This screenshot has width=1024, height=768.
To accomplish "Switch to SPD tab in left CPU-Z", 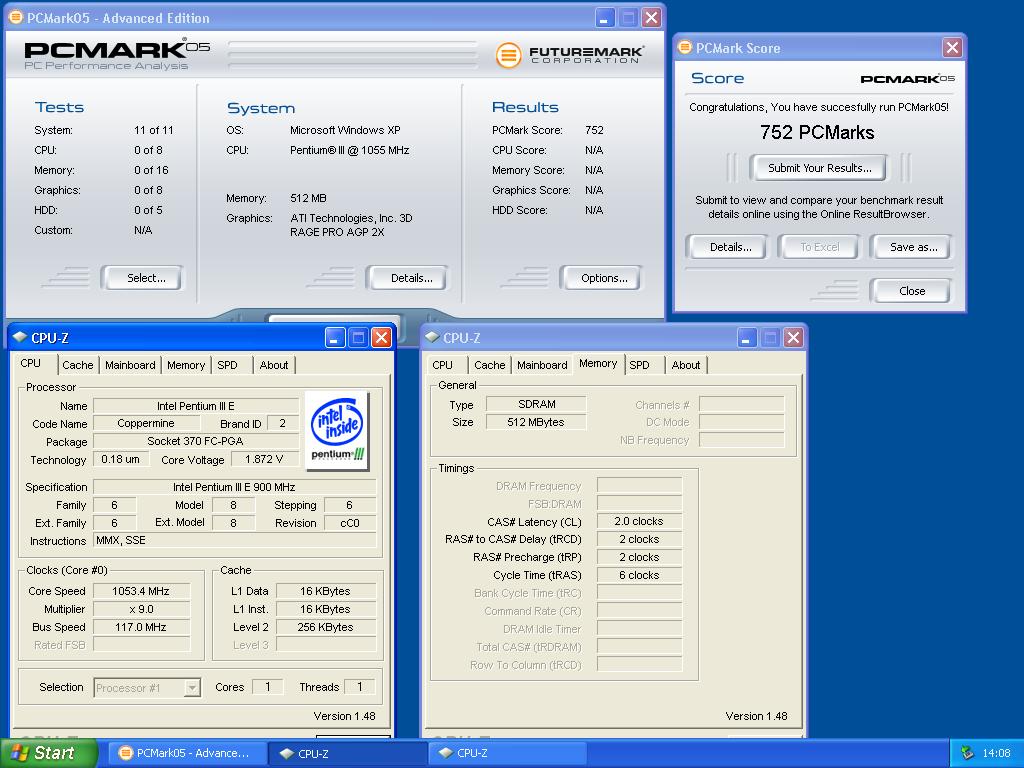I will pyautogui.click(x=227, y=365).
